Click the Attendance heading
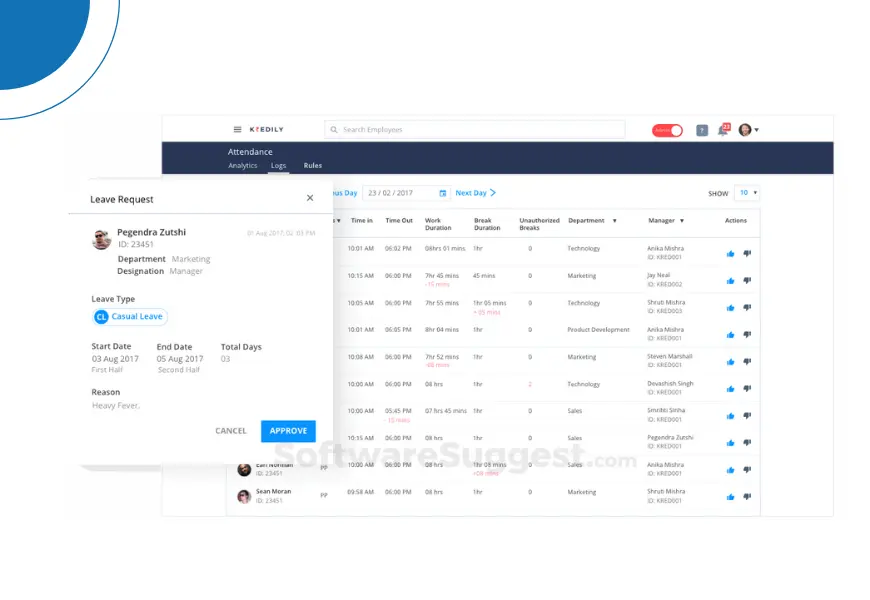The height and width of the screenshot is (600, 870). [x=250, y=152]
